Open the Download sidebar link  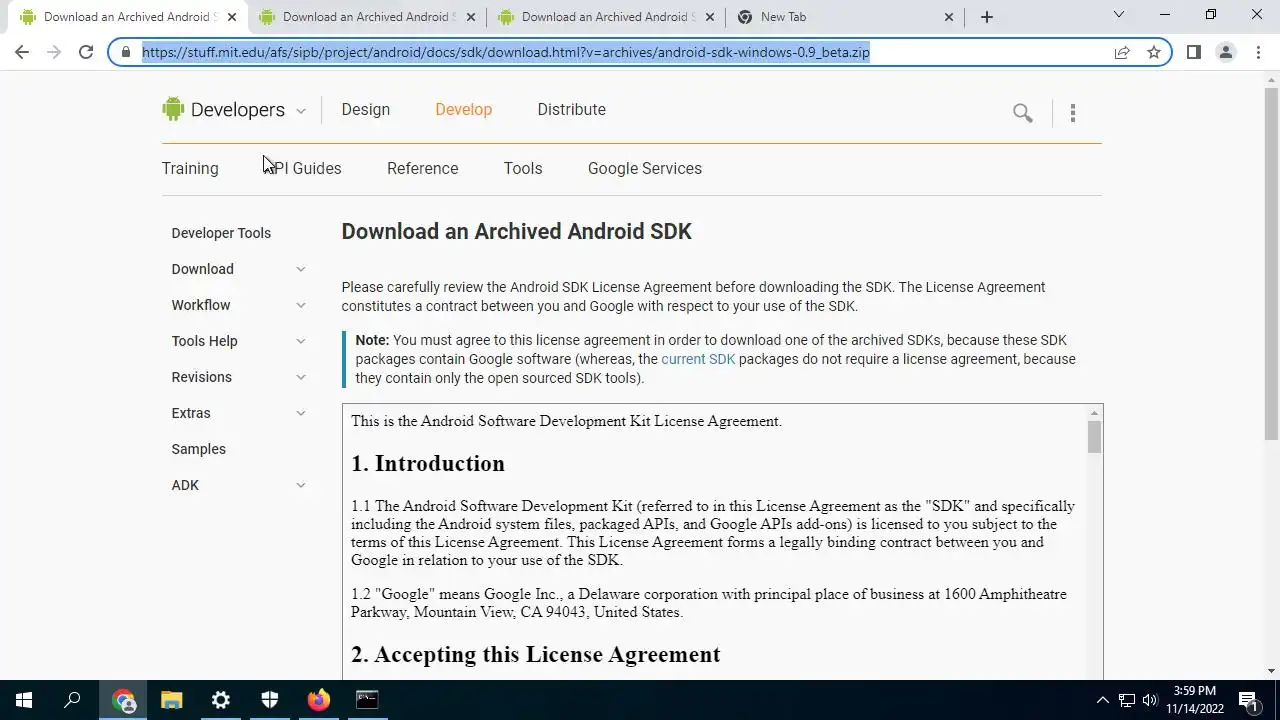point(203,269)
